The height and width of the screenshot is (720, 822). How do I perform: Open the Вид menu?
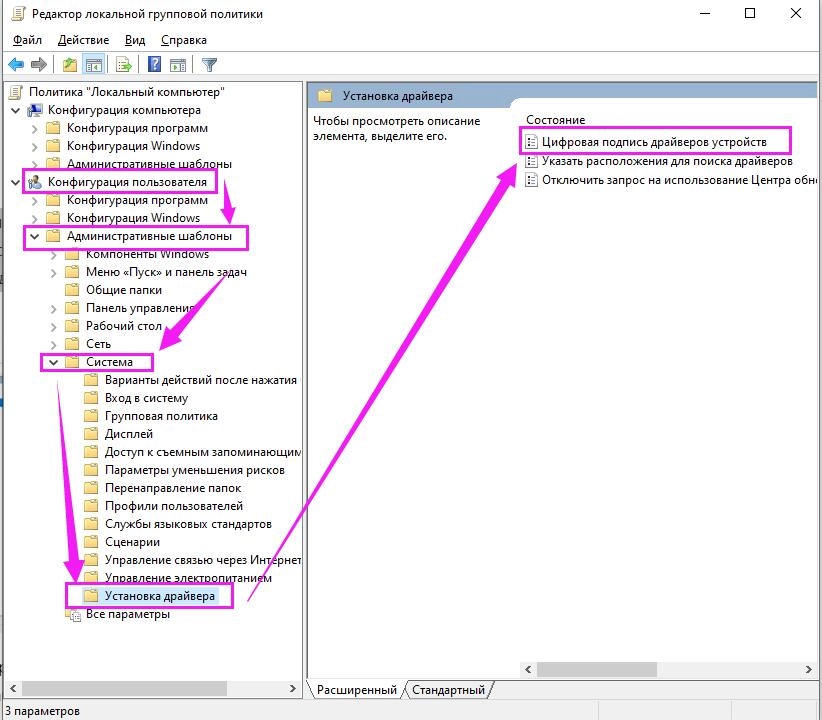point(135,40)
